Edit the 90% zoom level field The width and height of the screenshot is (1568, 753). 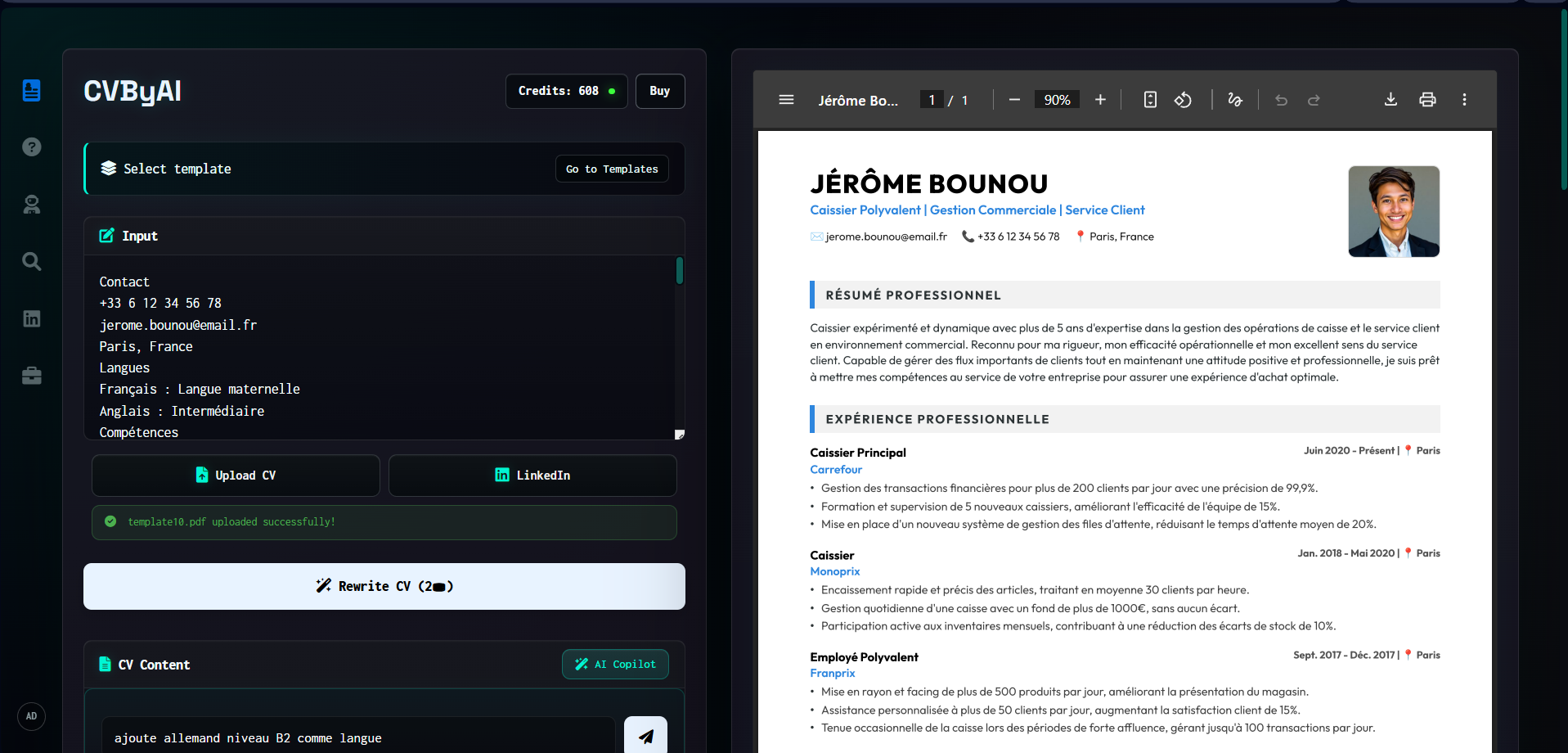coord(1057,100)
